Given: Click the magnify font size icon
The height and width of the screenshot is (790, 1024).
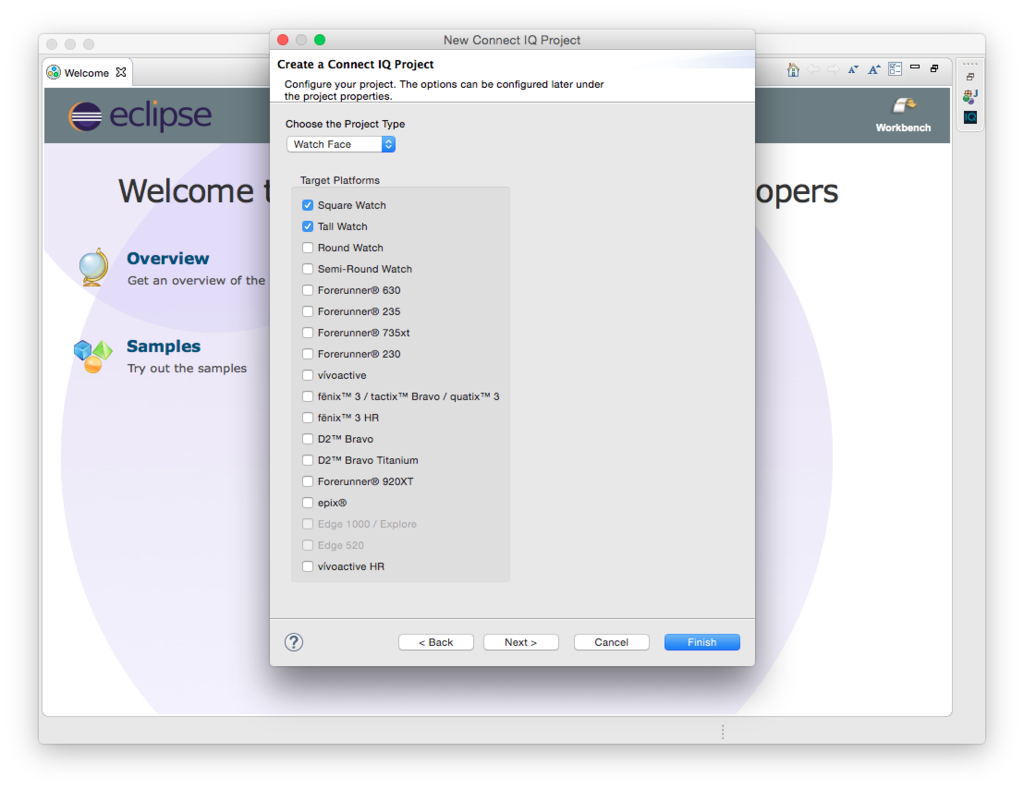Looking at the screenshot, I should [x=874, y=70].
